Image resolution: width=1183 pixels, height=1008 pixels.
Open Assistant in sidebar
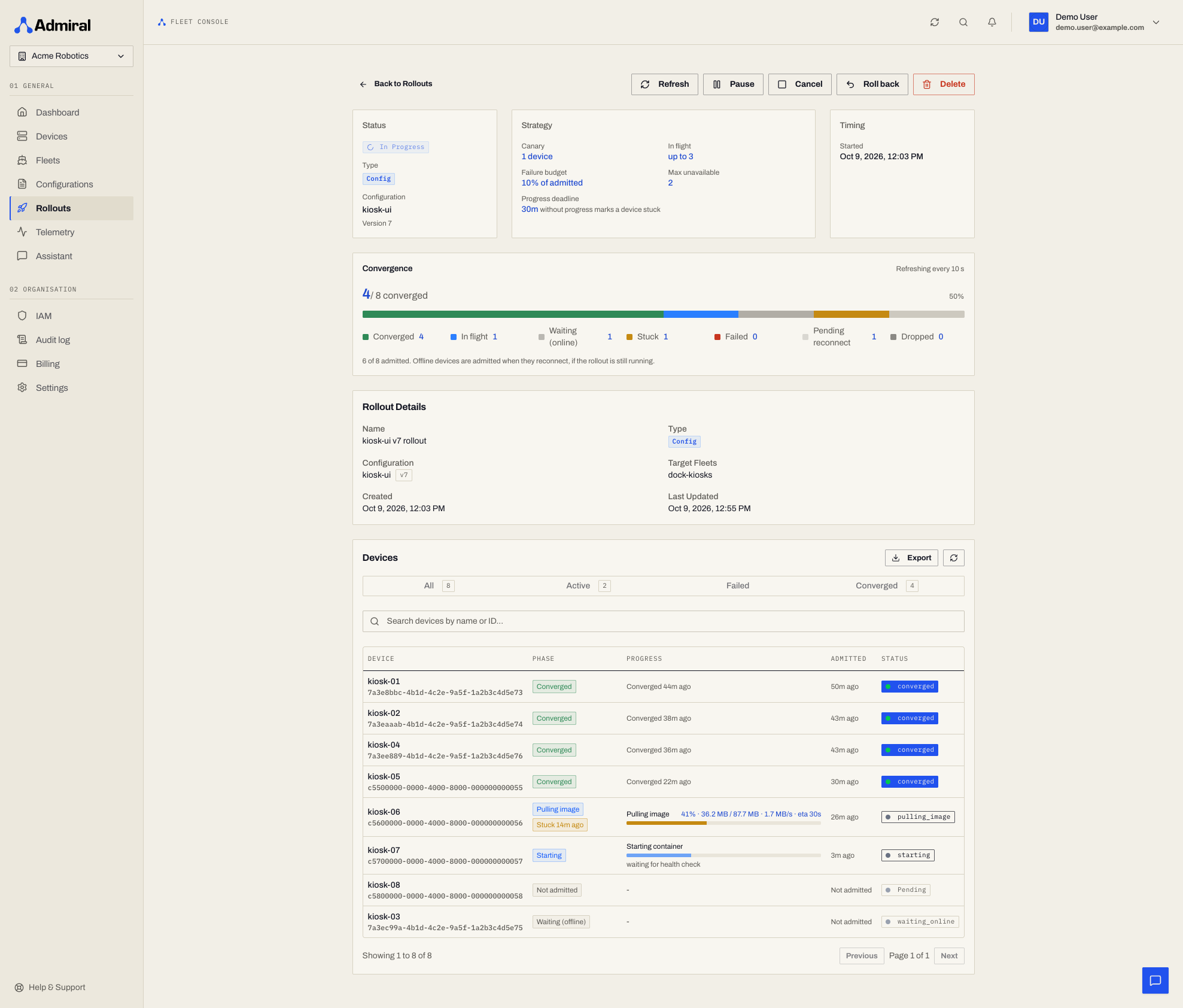click(x=71, y=256)
